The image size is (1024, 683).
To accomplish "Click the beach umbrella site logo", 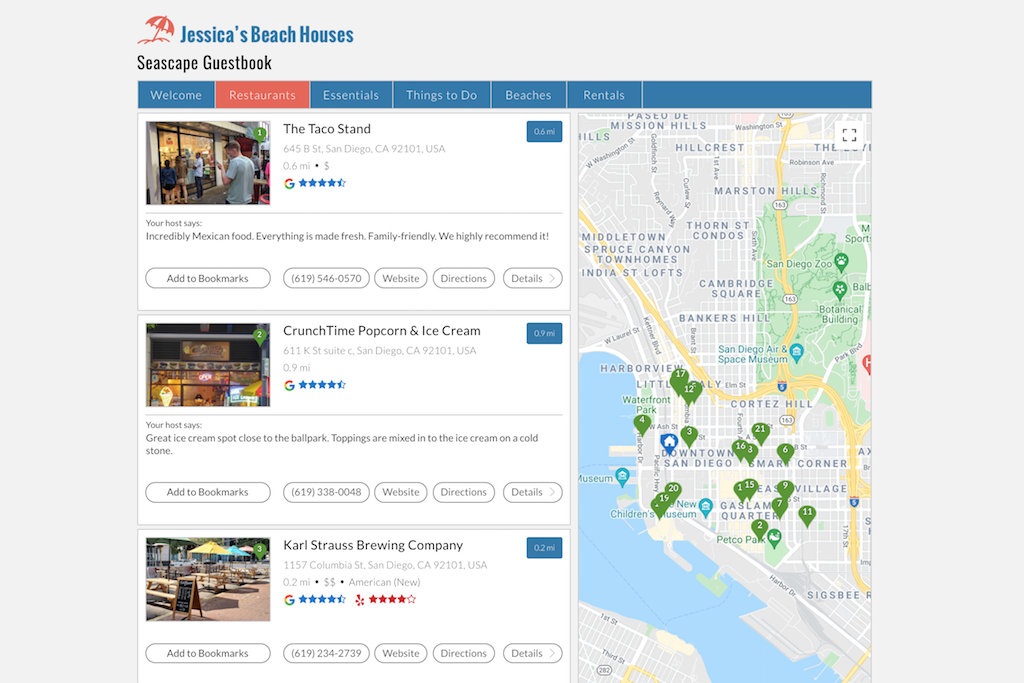I will pyautogui.click(x=156, y=30).
